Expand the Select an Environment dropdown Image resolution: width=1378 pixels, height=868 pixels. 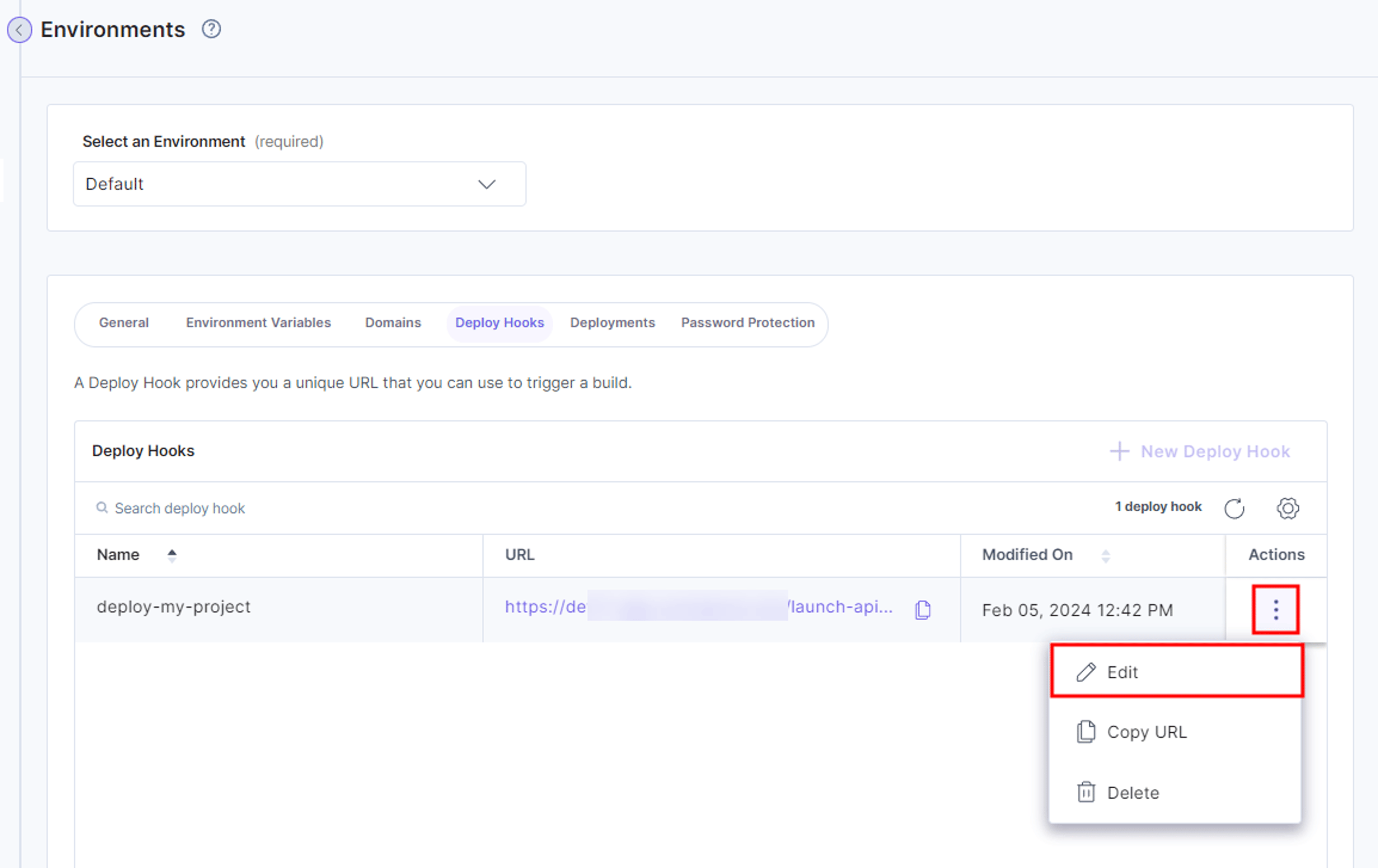[299, 184]
